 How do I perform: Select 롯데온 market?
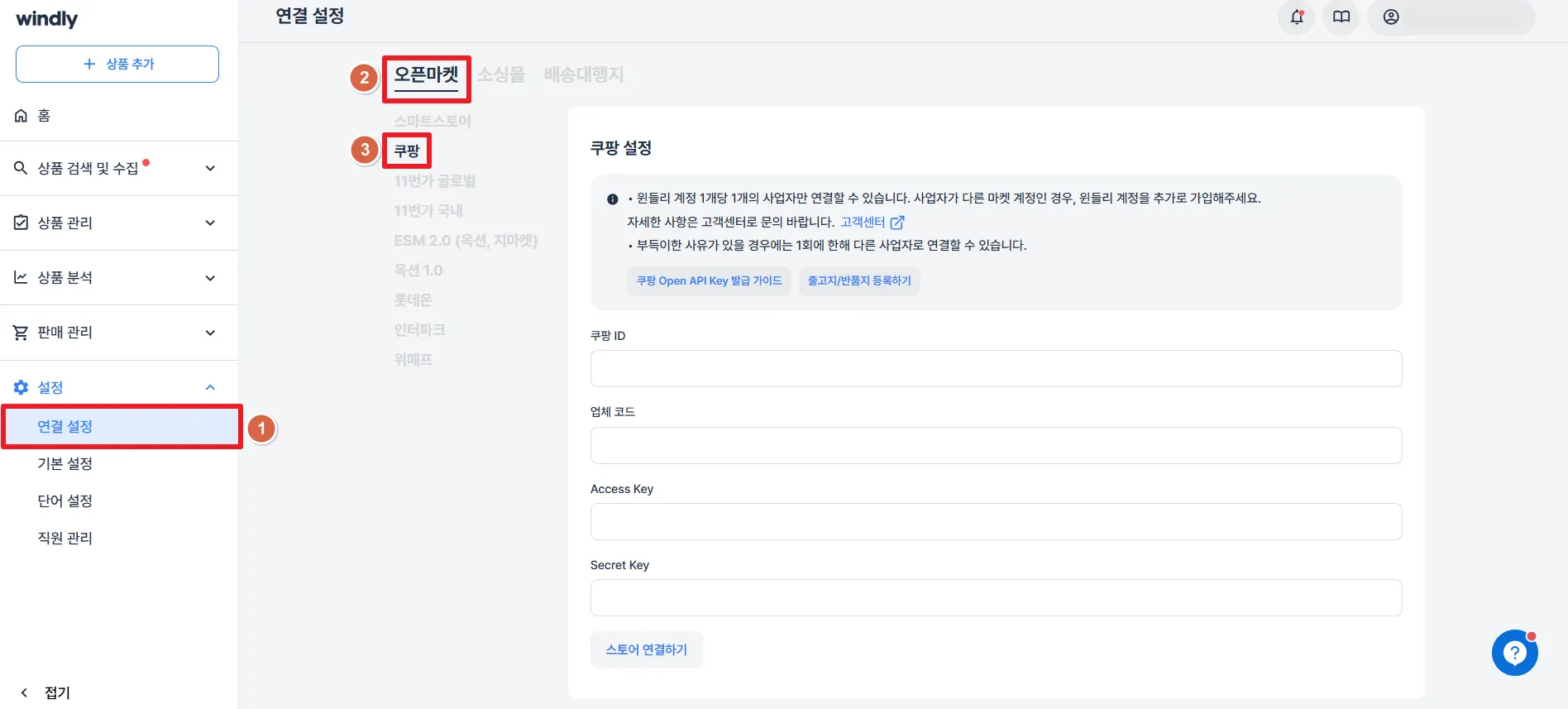pos(414,299)
